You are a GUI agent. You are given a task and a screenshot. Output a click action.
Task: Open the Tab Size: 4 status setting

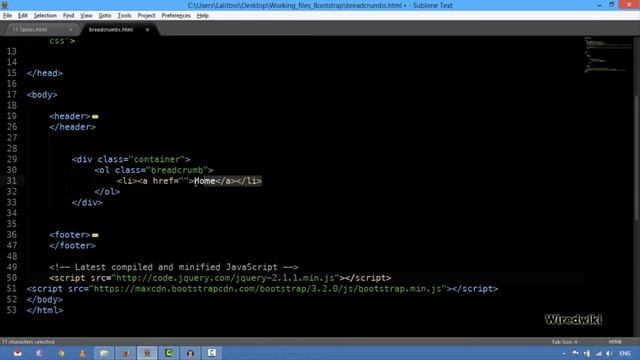(x=564, y=342)
